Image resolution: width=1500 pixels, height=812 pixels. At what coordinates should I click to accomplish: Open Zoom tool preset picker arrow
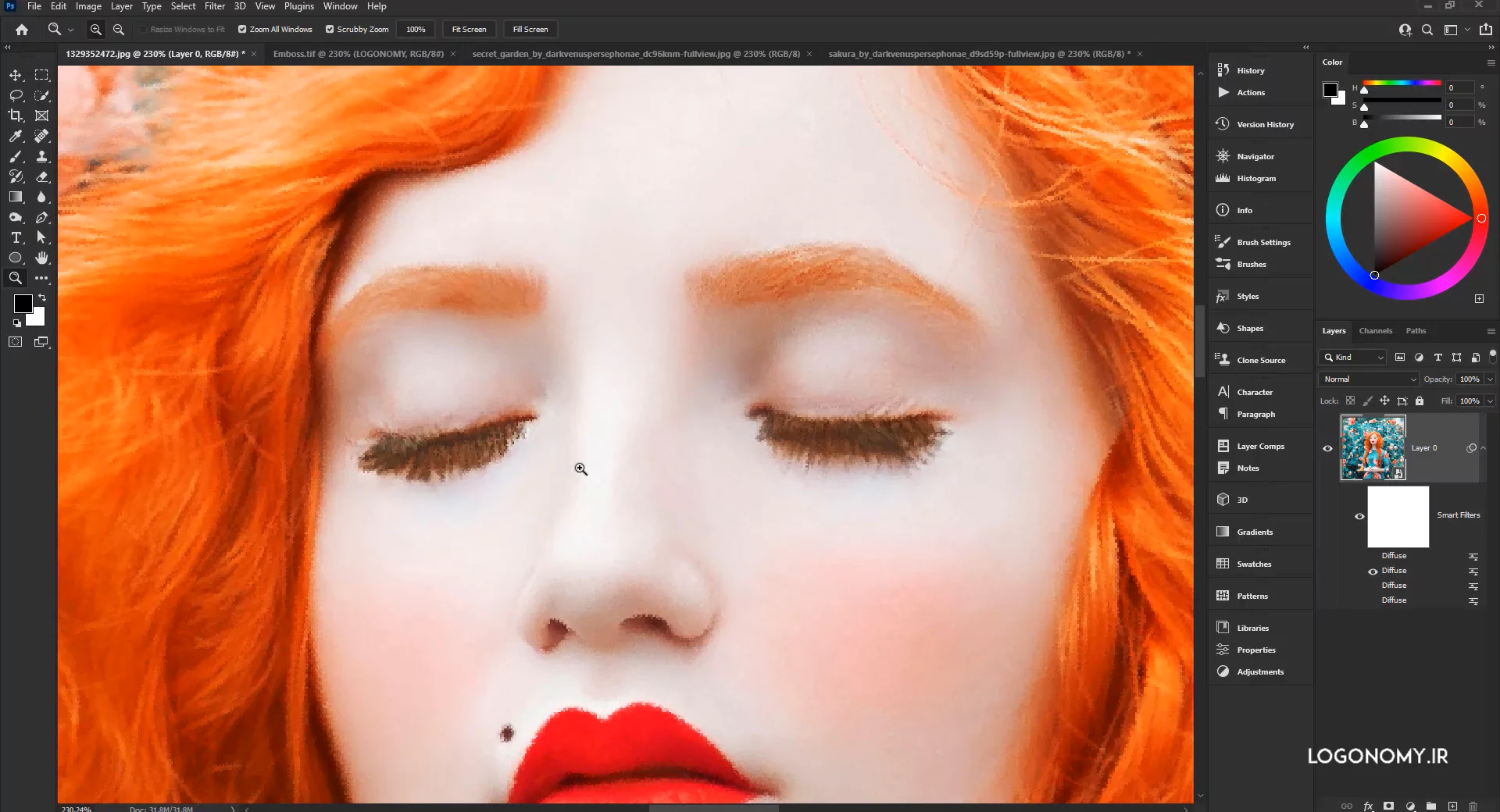pos(70,30)
